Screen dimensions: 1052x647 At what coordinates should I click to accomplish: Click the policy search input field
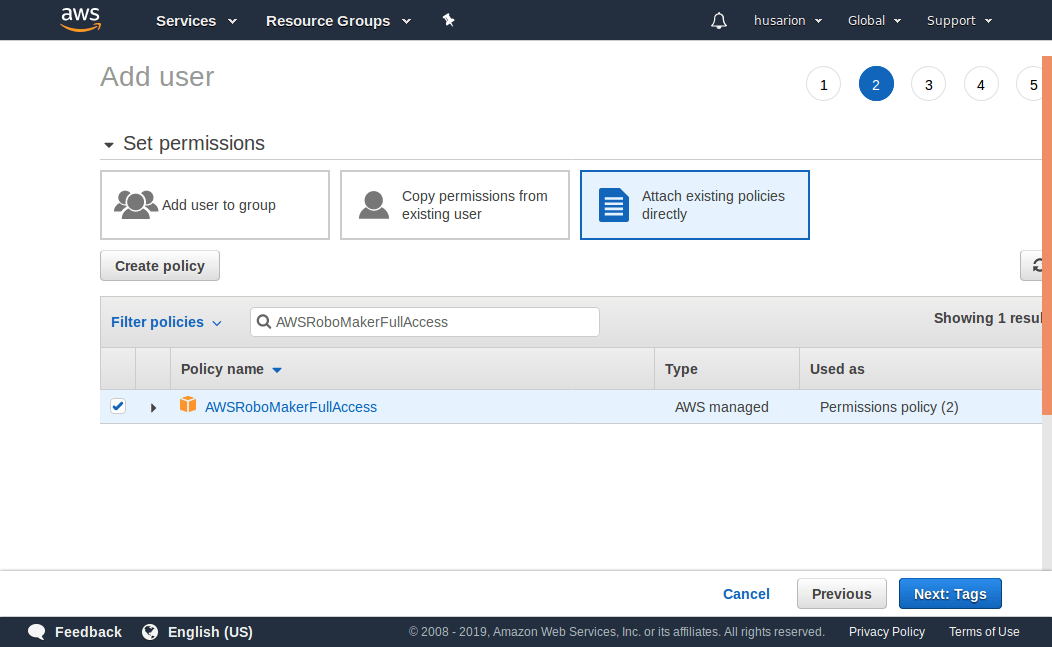coord(425,322)
